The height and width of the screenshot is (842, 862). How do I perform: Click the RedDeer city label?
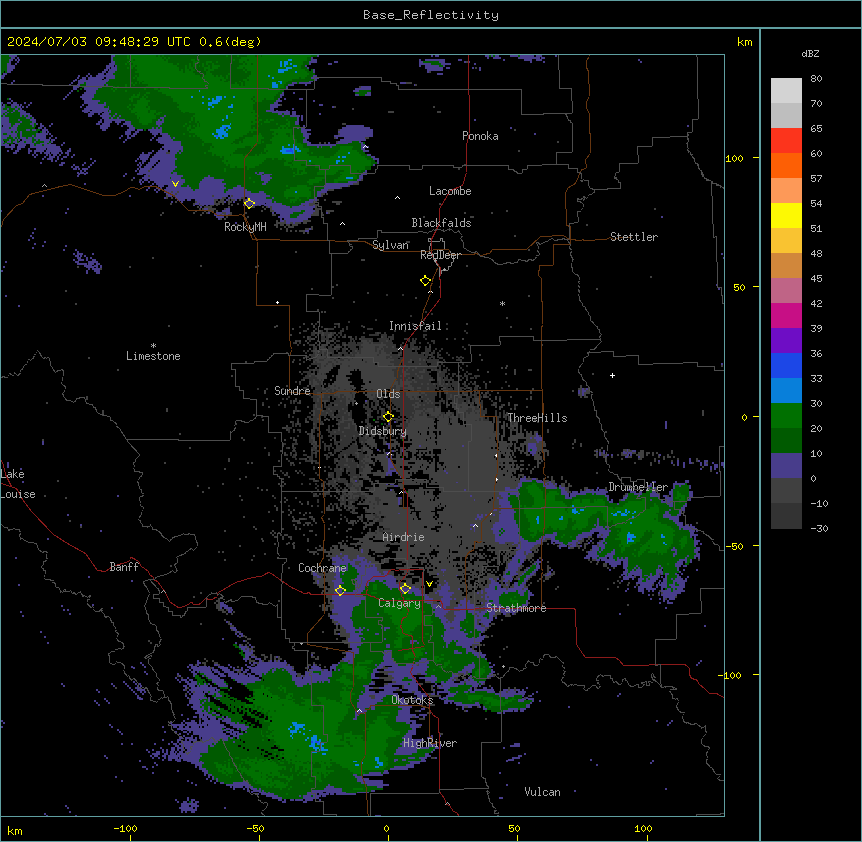(440, 255)
